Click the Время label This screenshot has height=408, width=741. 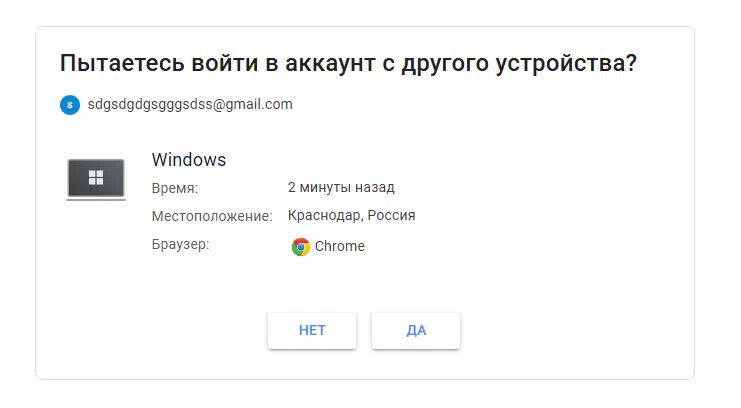[175, 188]
